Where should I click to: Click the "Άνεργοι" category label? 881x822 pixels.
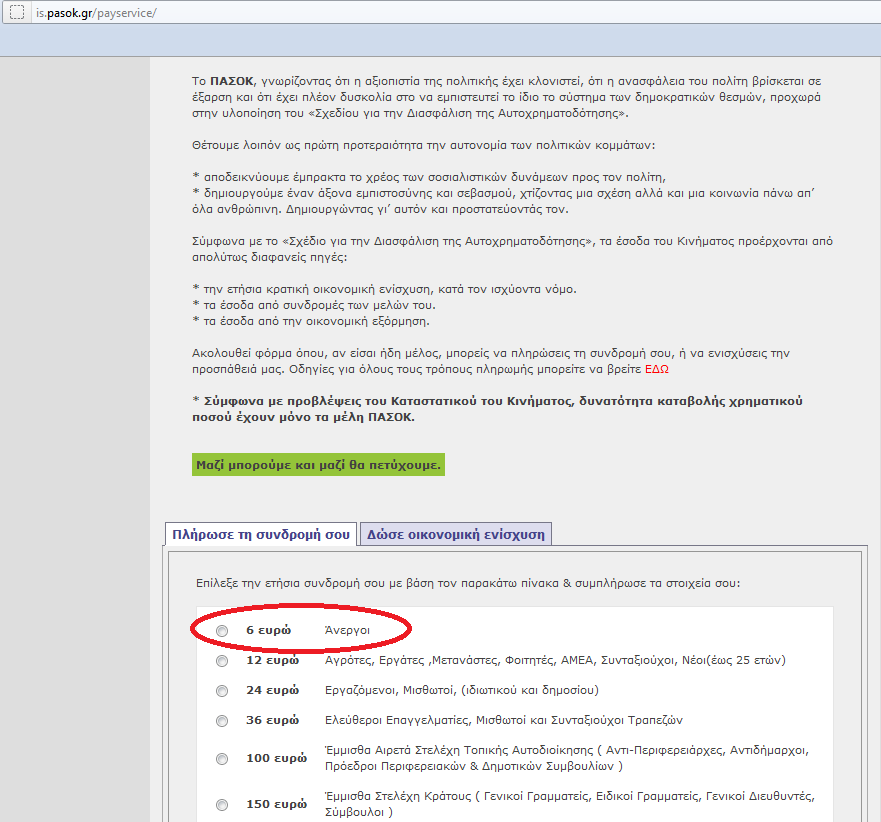pyautogui.click(x=347, y=631)
